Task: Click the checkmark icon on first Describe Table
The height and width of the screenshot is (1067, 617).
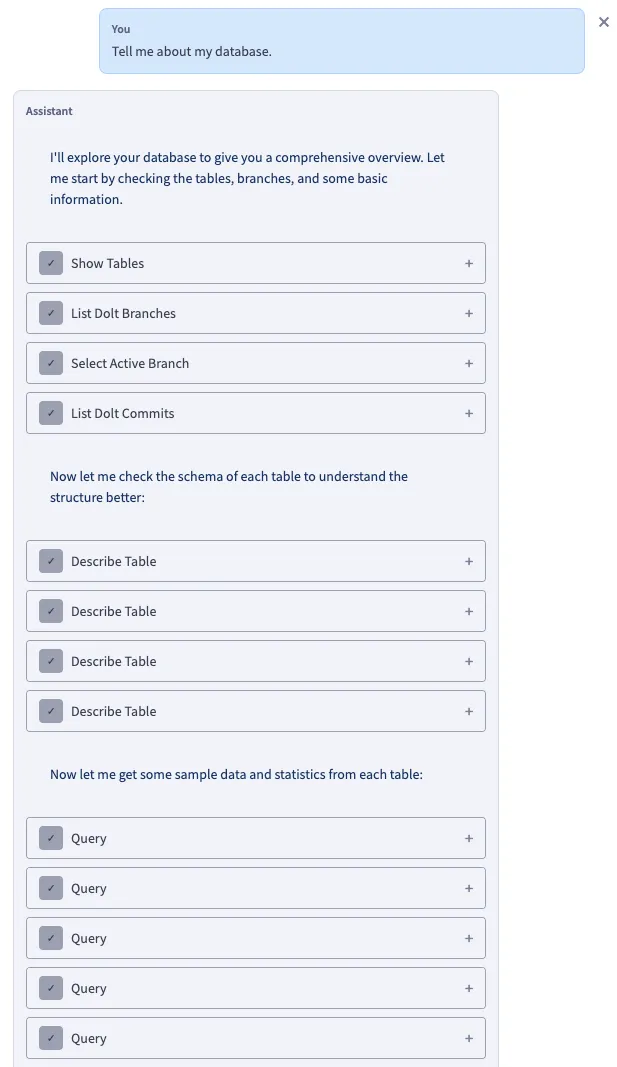Action: pyautogui.click(x=51, y=561)
